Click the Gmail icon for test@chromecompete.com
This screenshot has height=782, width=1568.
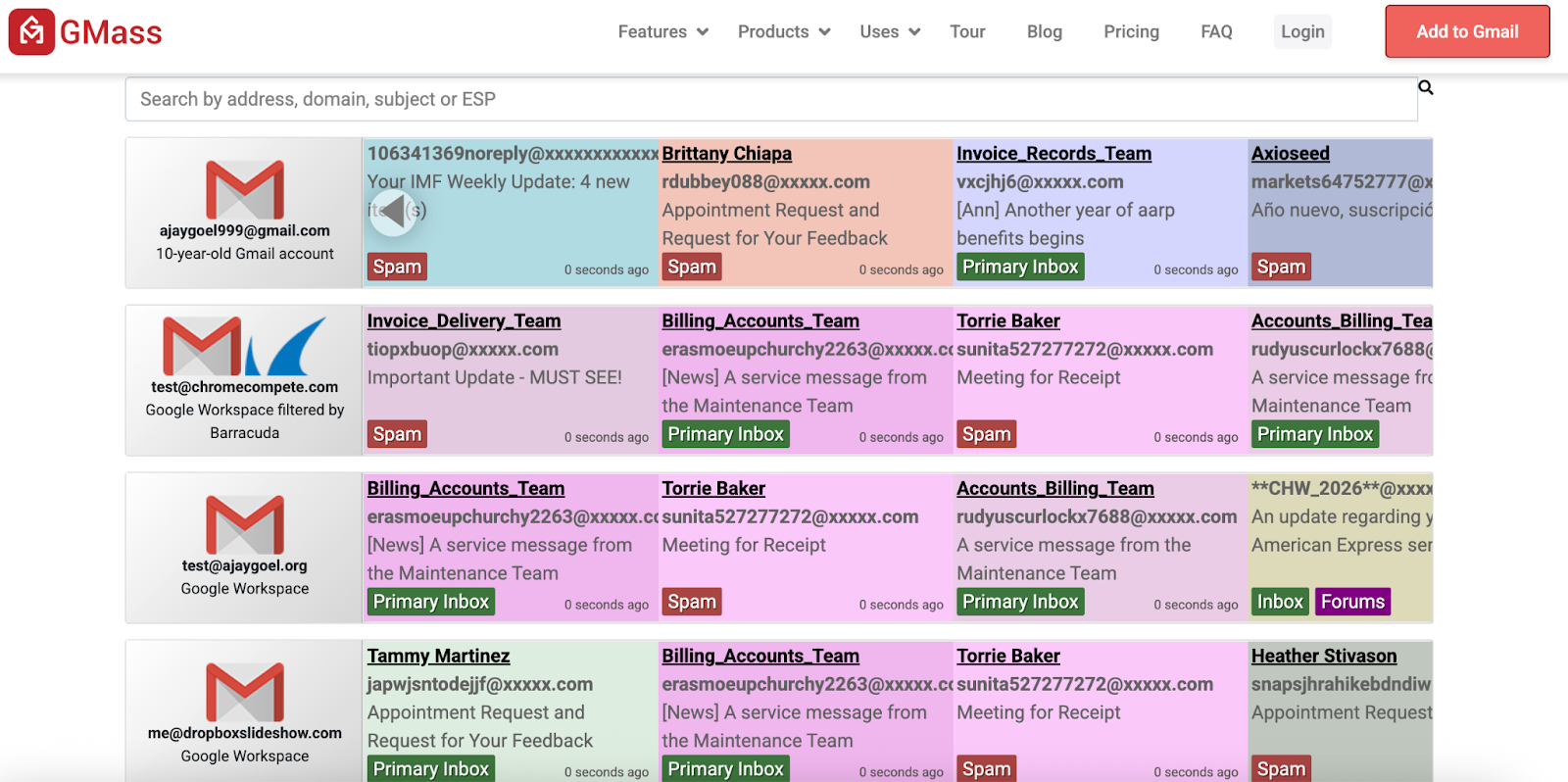[202, 346]
